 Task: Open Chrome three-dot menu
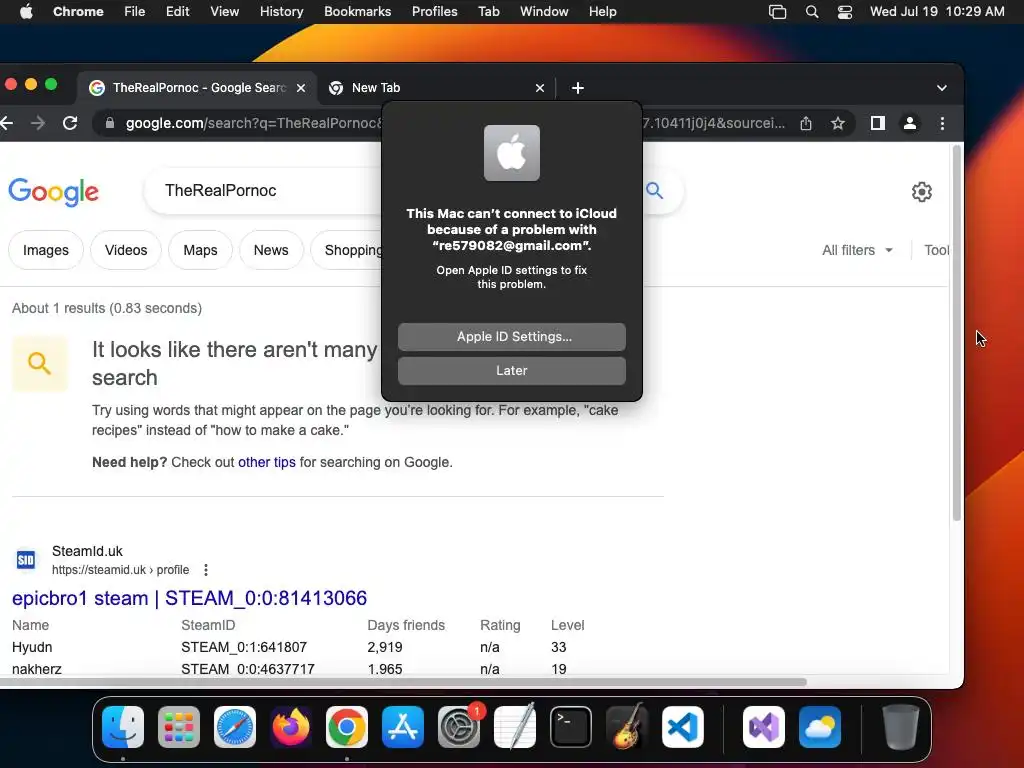942,123
